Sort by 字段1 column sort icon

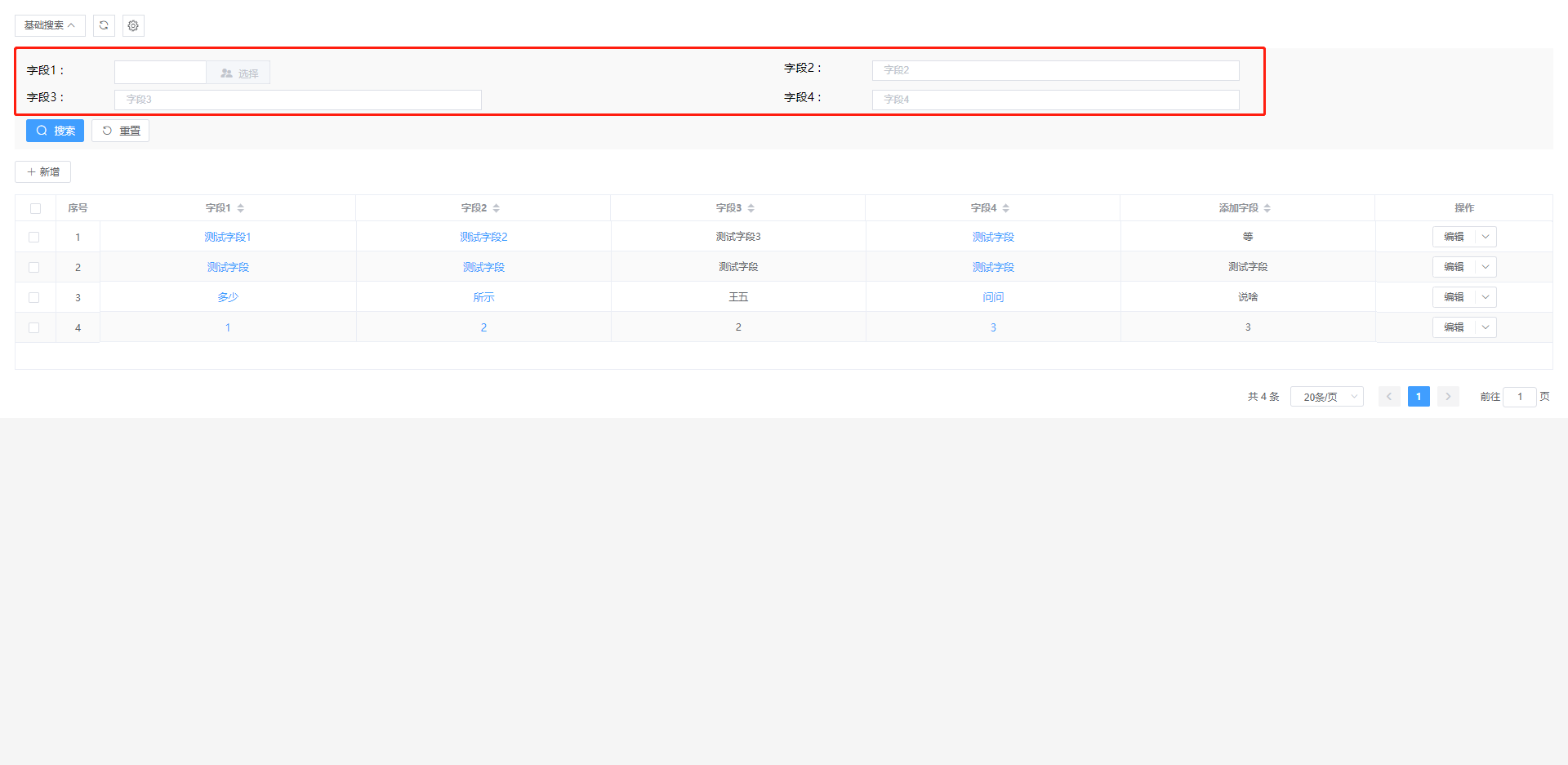(241, 208)
